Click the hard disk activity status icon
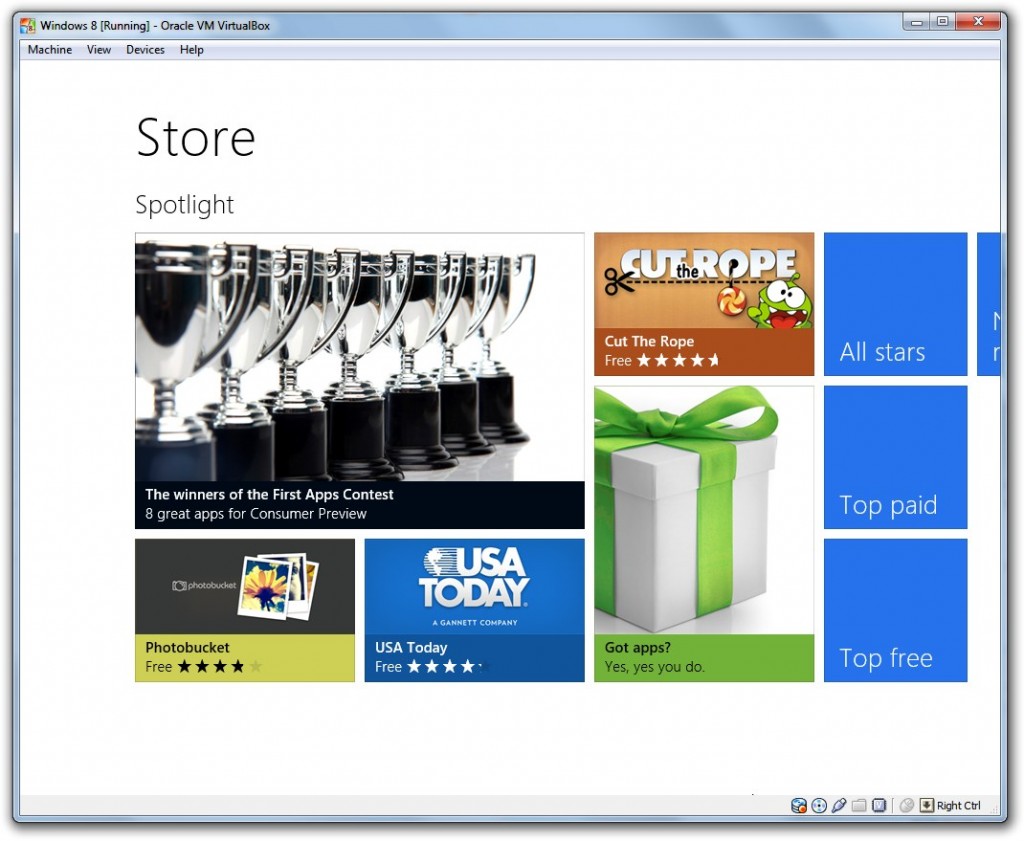 point(798,805)
